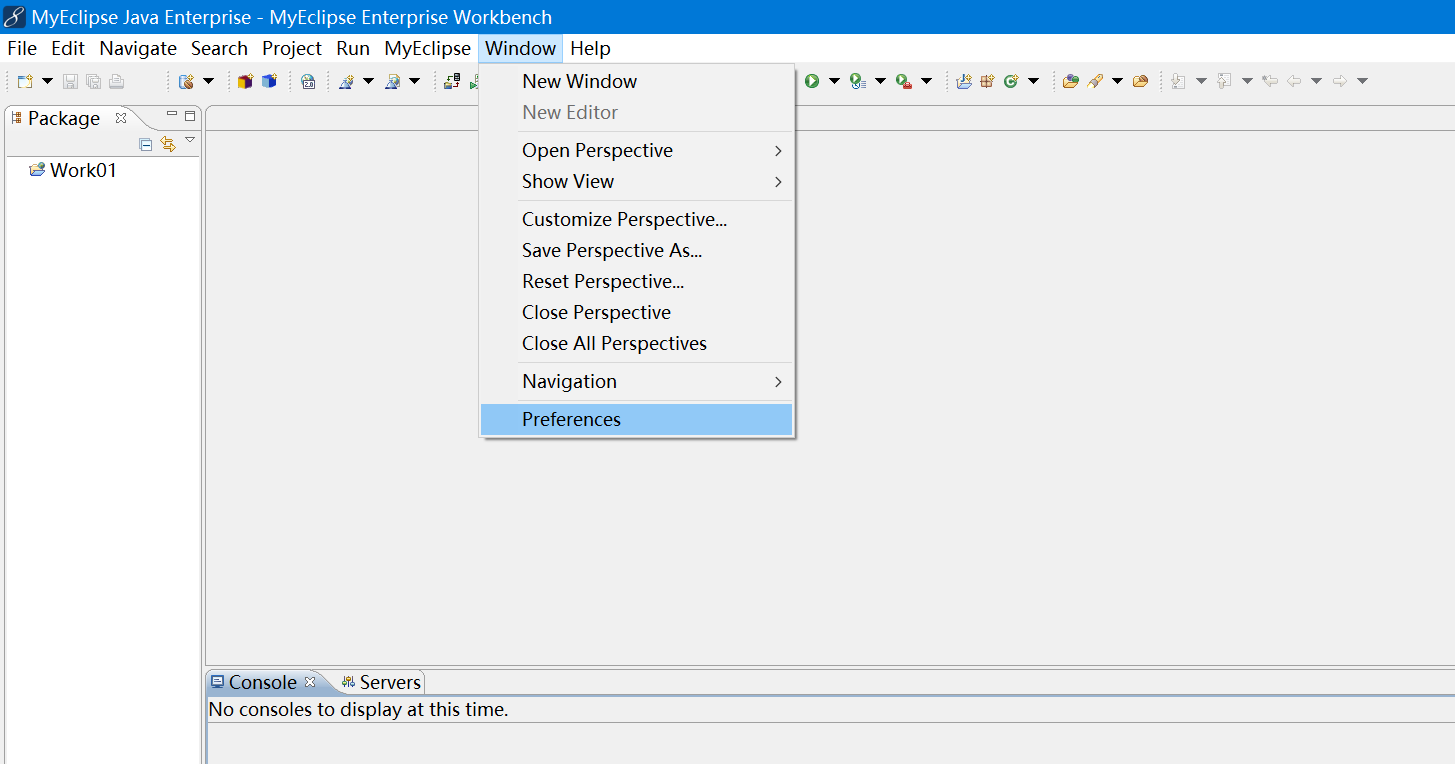Toggle Link with Editor in Package Explorer
The image size is (1455, 764).
pyautogui.click(x=168, y=144)
